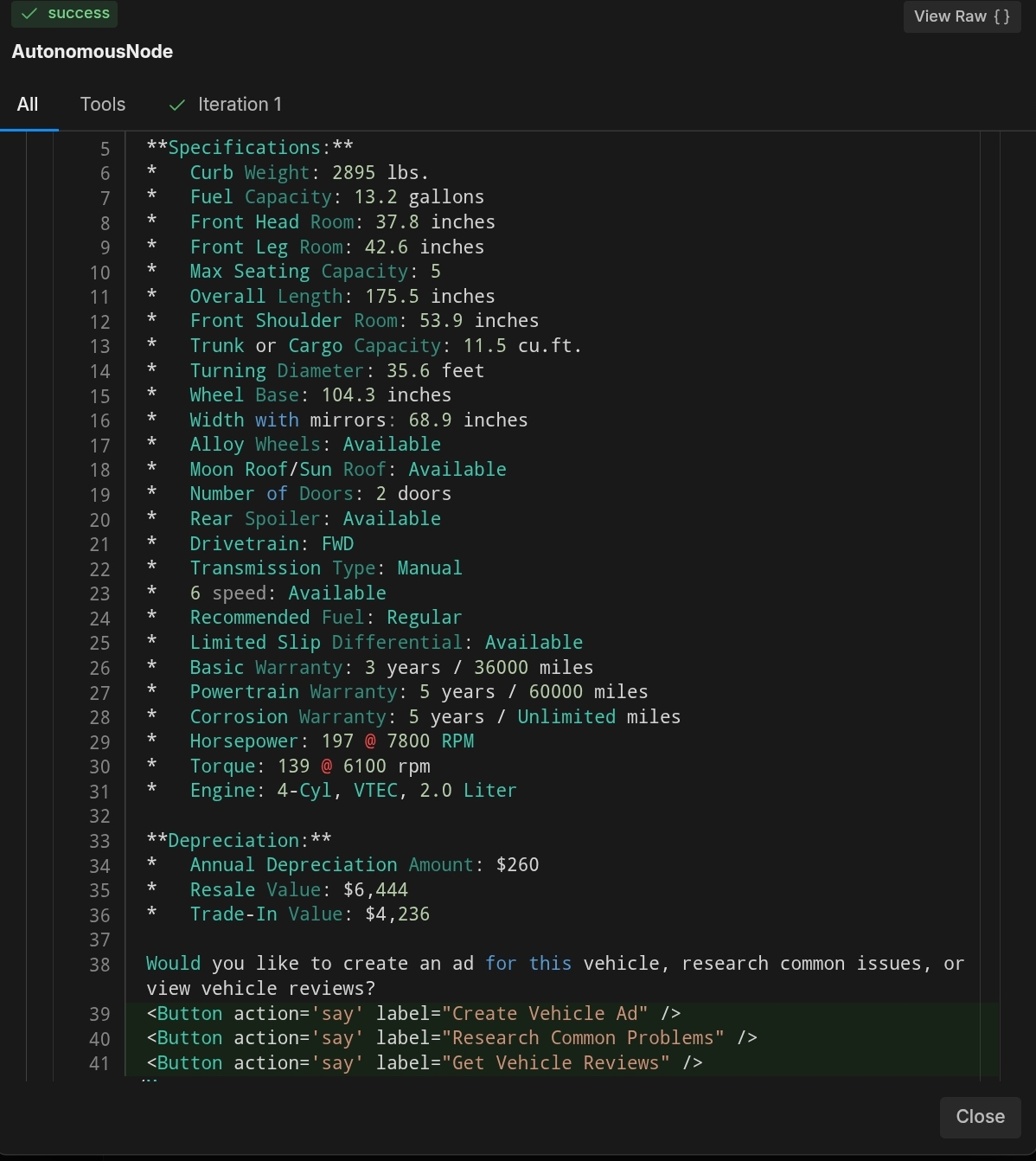The height and width of the screenshot is (1161, 1036).
Task: Click the Research Common Problems code line
Action: pos(452,1038)
